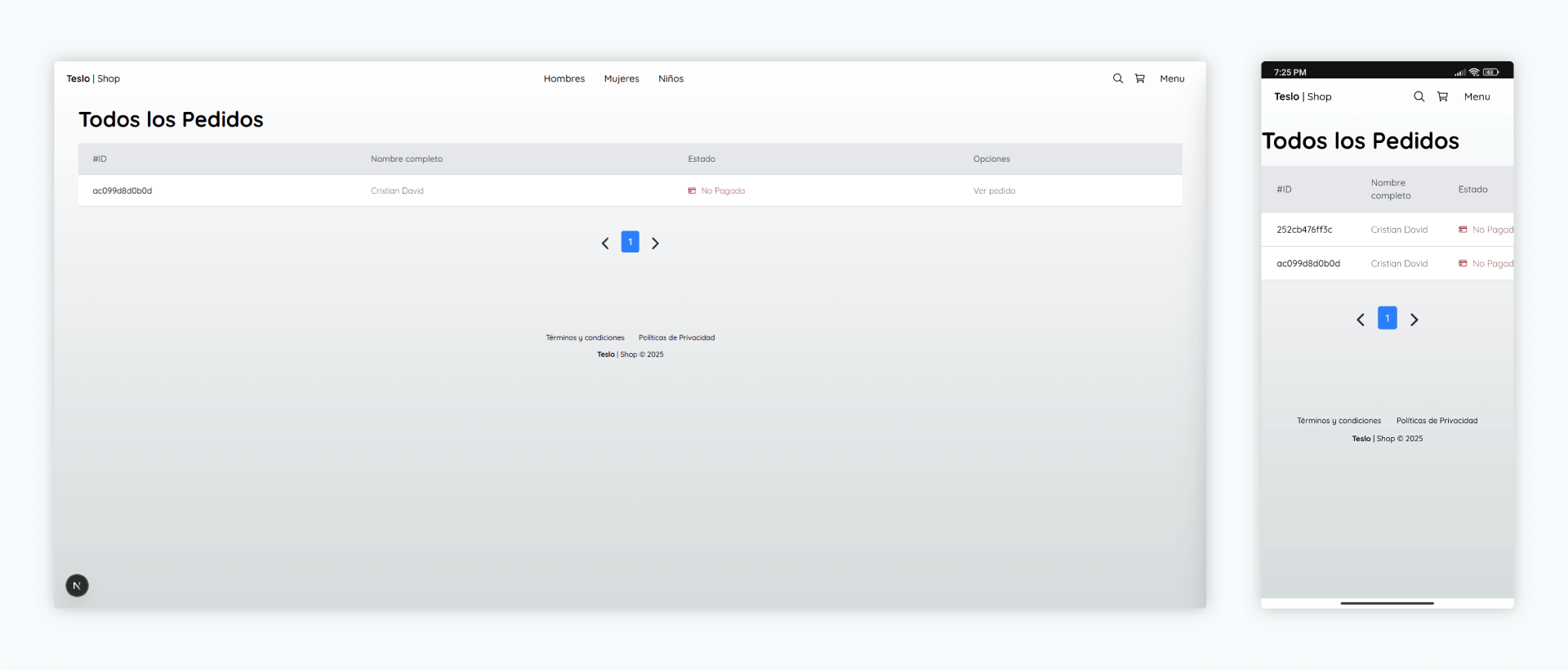The height and width of the screenshot is (670, 1568).
Task: Click the Nombre completo header on mobile
Action: click(1391, 190)
